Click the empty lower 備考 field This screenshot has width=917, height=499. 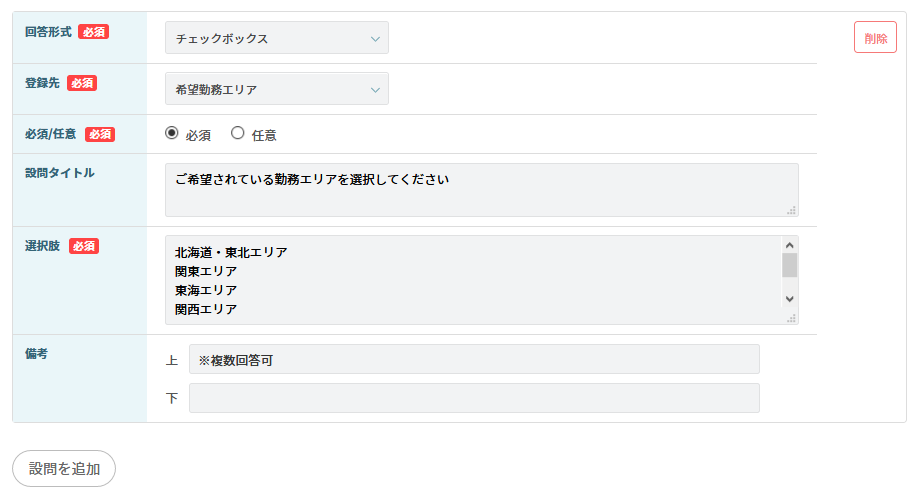(474, 398)
